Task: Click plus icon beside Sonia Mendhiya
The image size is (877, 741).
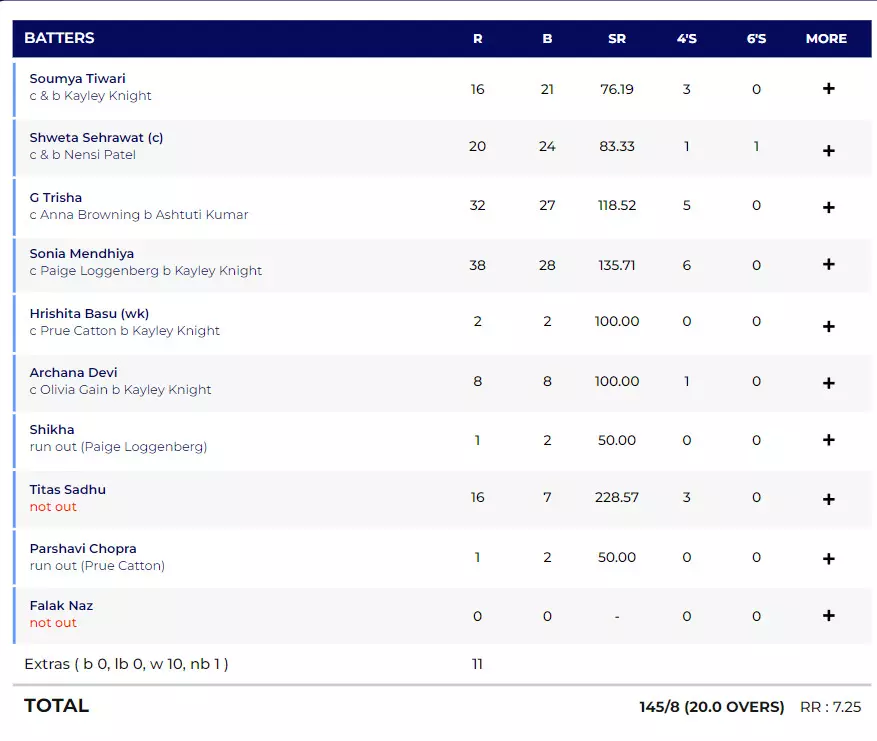Action: (x=828, y=265)
